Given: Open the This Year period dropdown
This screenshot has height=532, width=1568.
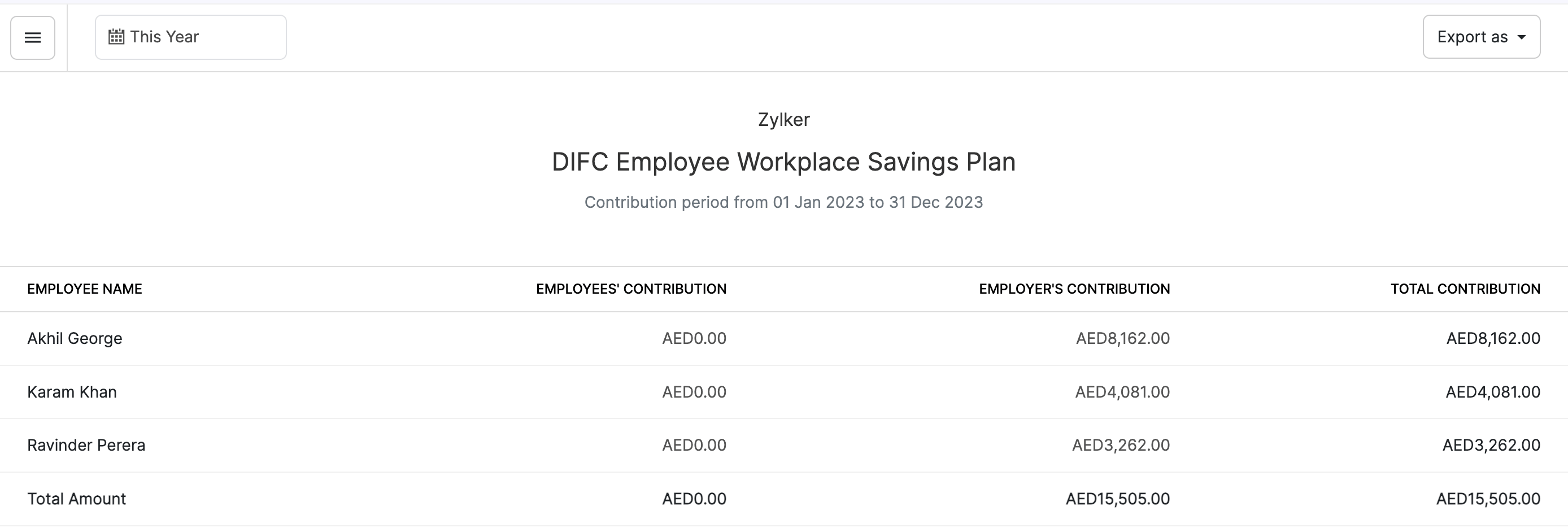Looking at the screenshot, I should [x=190, y=37].
